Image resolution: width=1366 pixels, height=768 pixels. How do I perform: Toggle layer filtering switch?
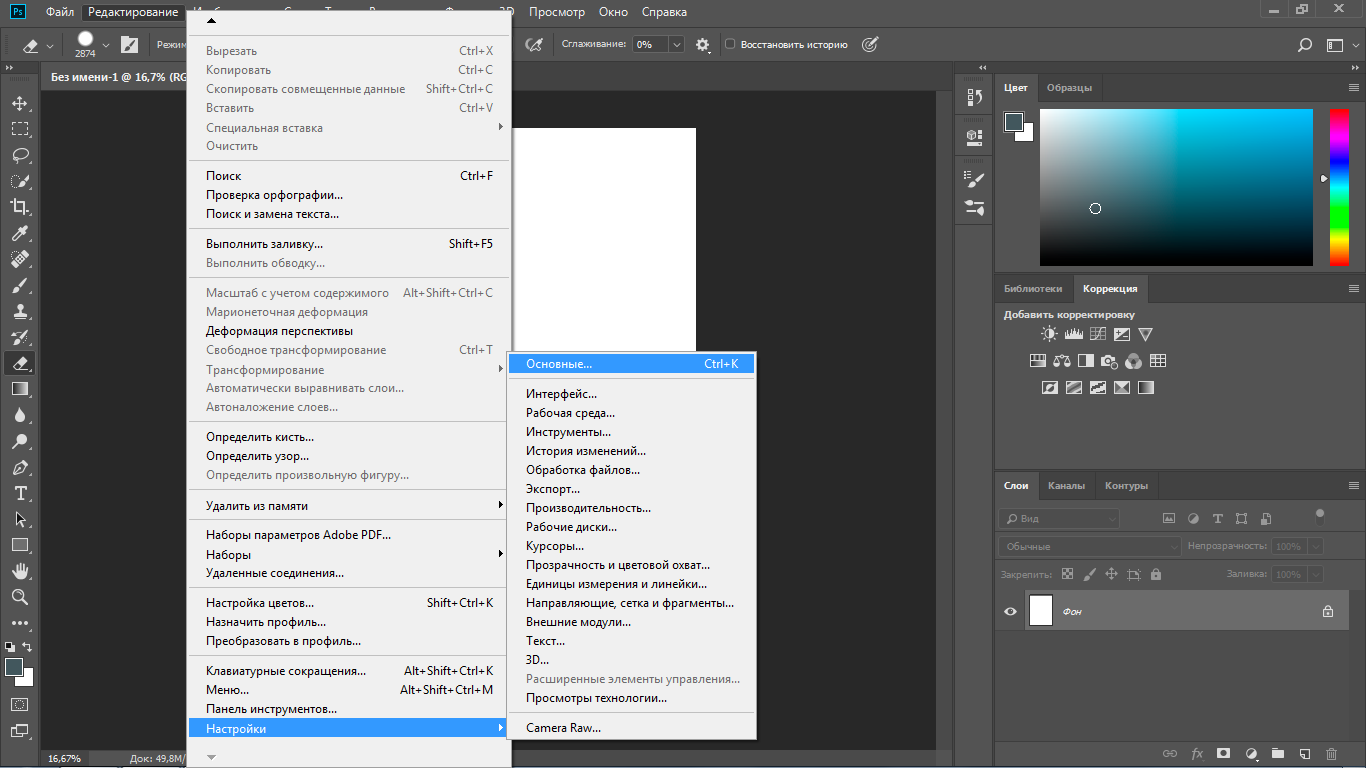click(1320, 517)
